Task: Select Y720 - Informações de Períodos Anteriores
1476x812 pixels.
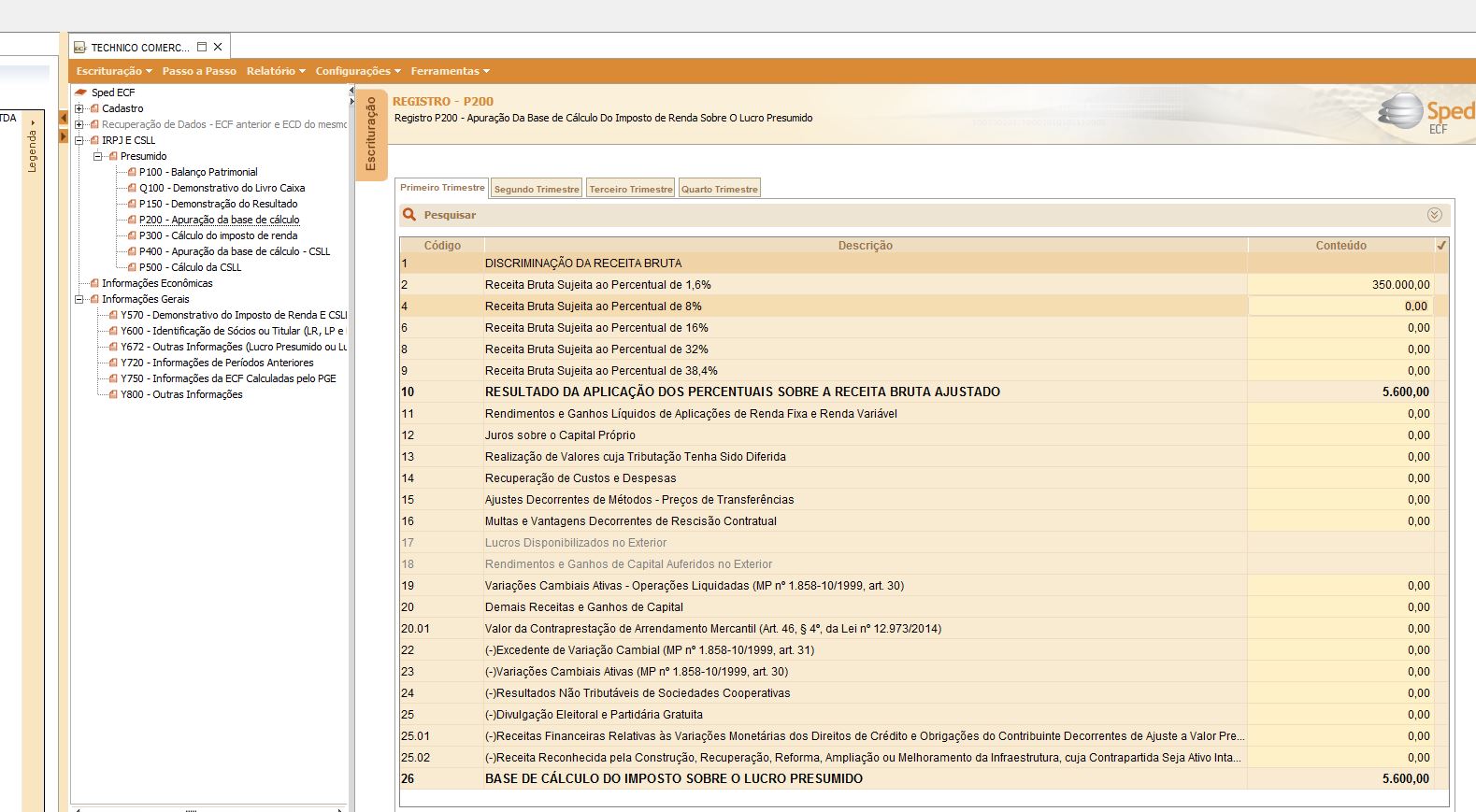Action: click(x=217, y=363)
